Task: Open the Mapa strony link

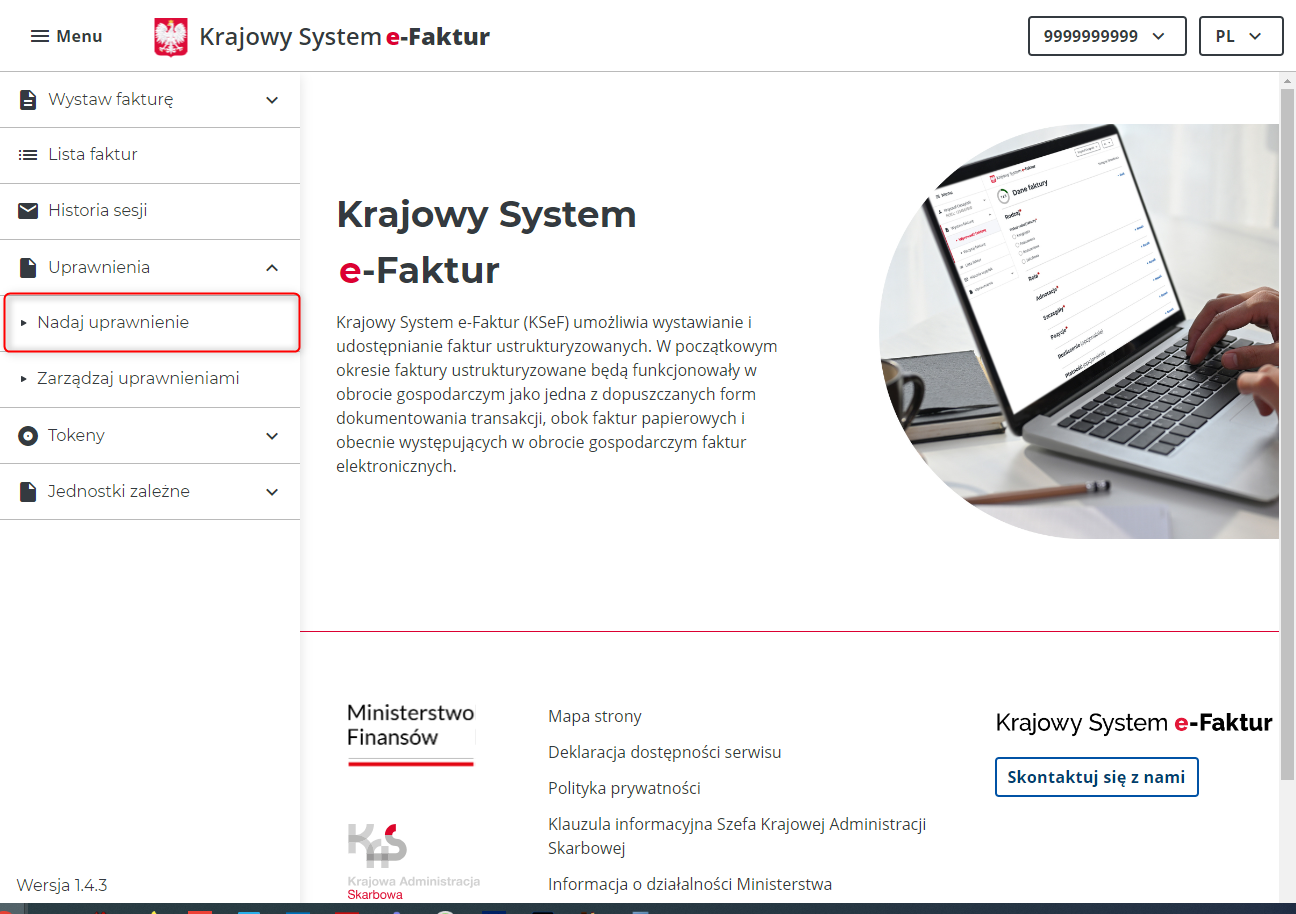Action: [595, 716]
